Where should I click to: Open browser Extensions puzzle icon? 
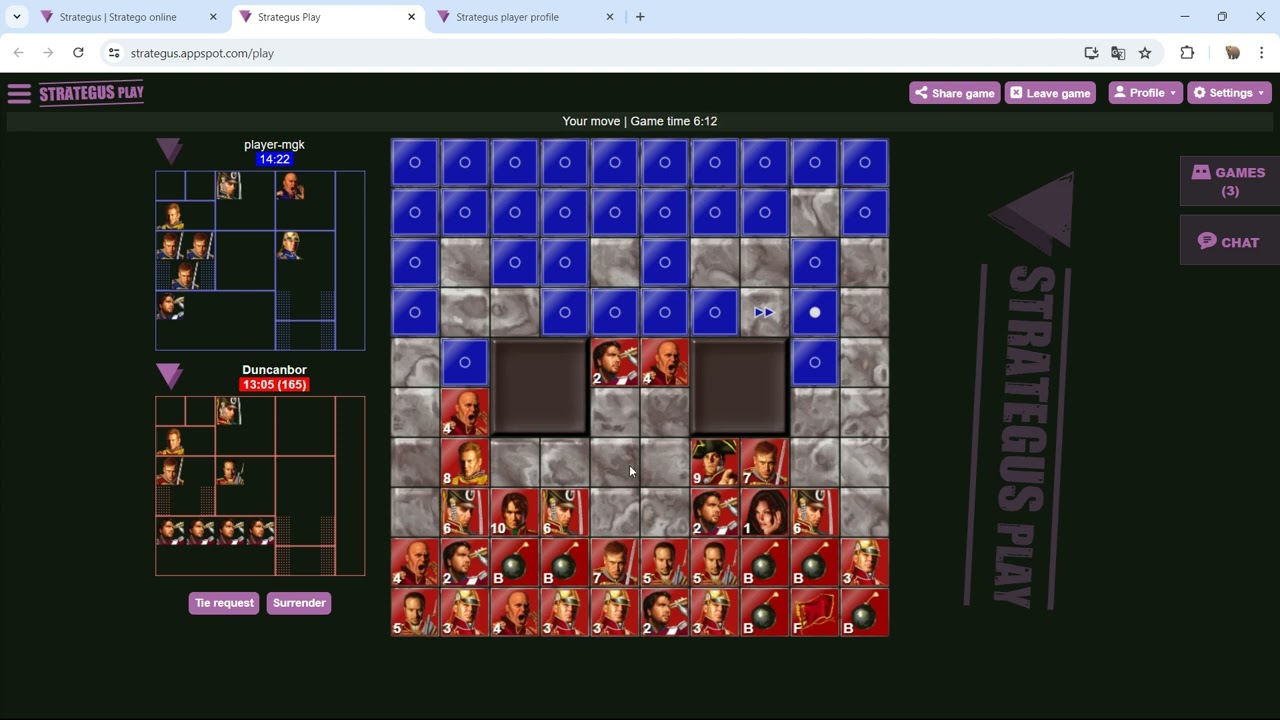pos(1187,53)
